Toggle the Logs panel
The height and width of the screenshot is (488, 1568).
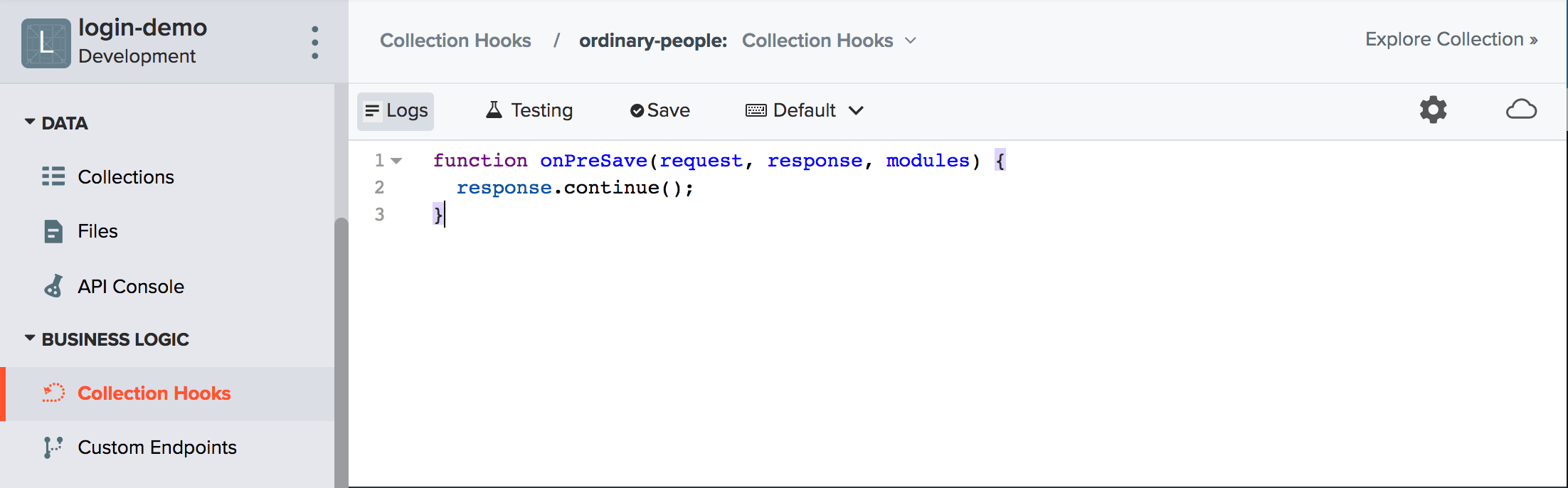pos(396,111)
